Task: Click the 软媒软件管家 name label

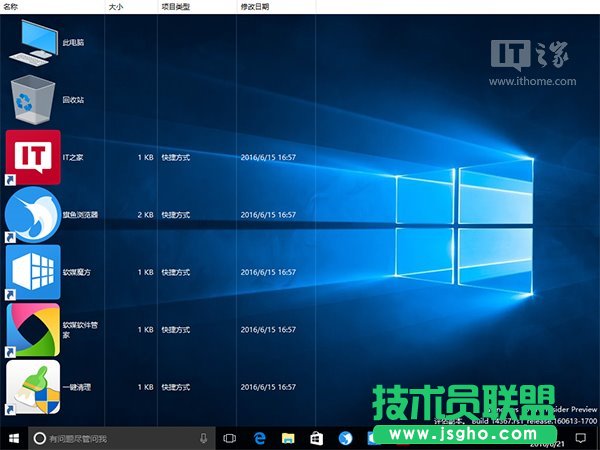Action: 80,330
